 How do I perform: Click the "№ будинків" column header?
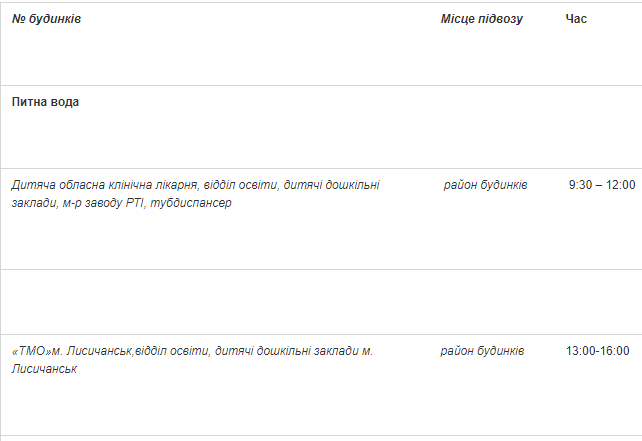coord(46,19)
